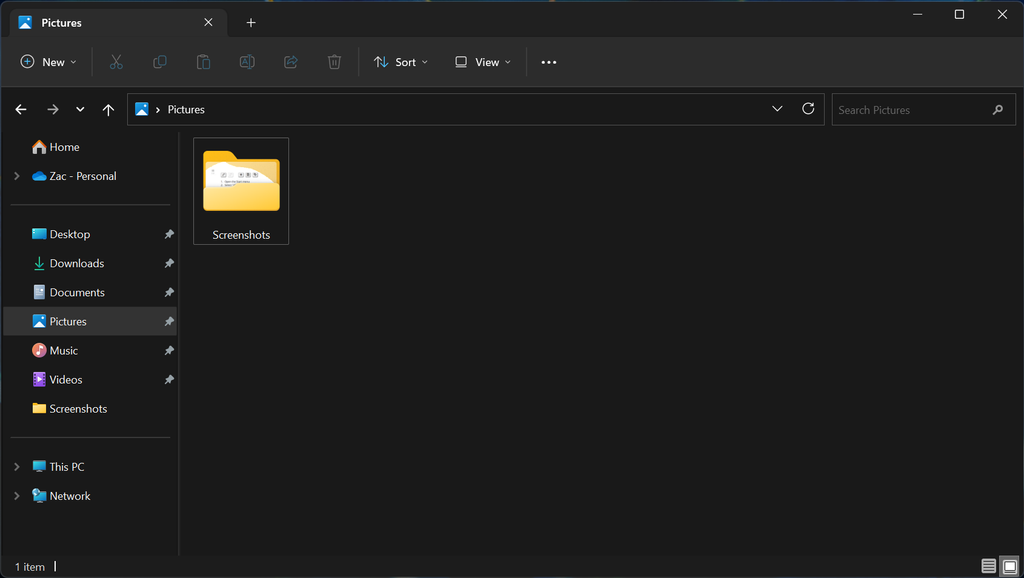Screen dimensions: 1024x578
Task: Go back with the back arrow
Action: pos(20,109)
